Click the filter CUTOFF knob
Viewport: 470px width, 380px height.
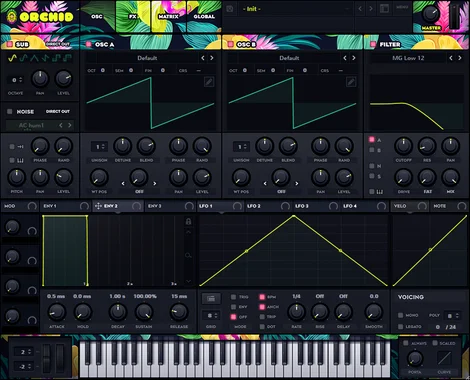(403, 146)
